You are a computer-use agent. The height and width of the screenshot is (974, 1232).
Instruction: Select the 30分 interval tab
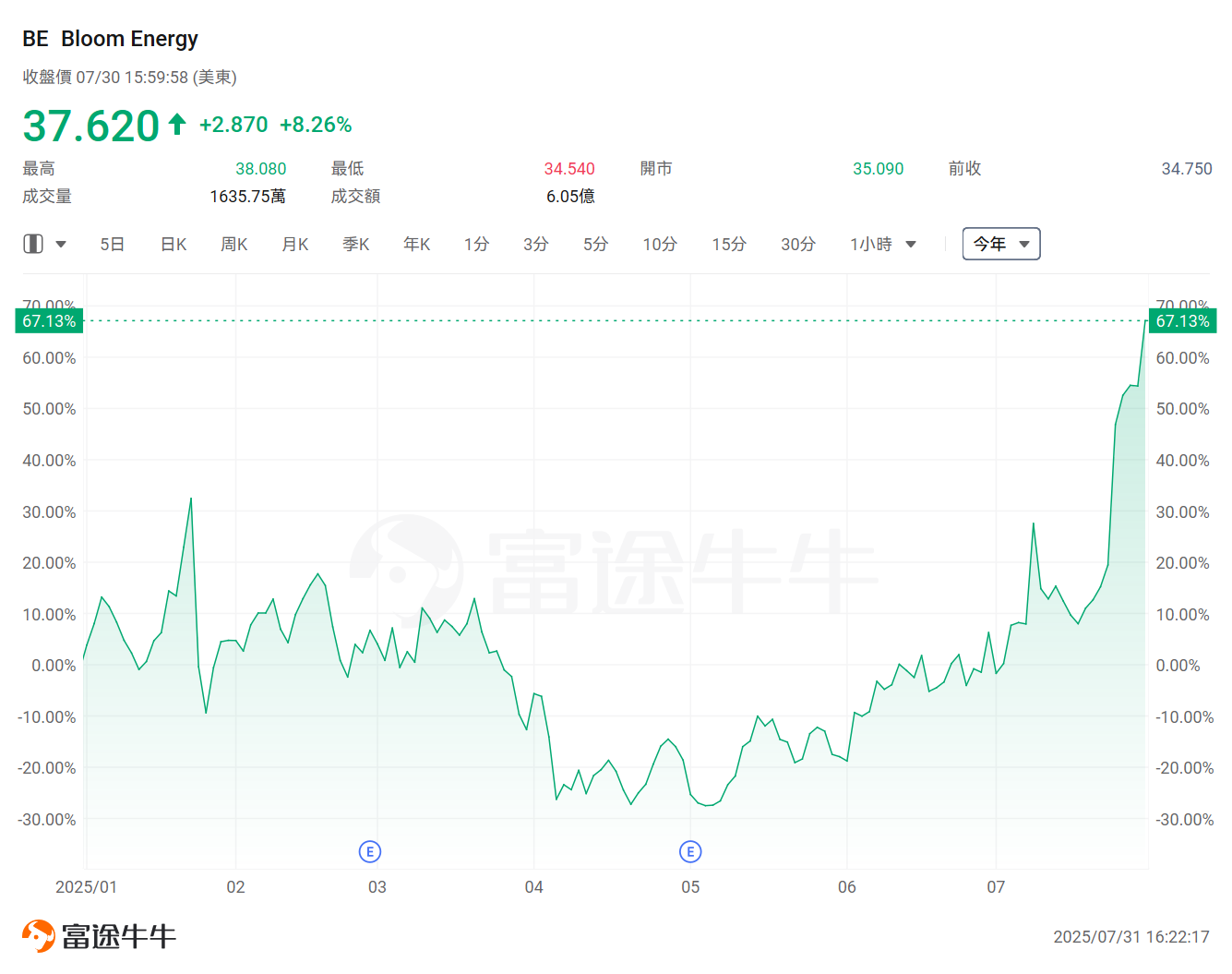[798, 245]
